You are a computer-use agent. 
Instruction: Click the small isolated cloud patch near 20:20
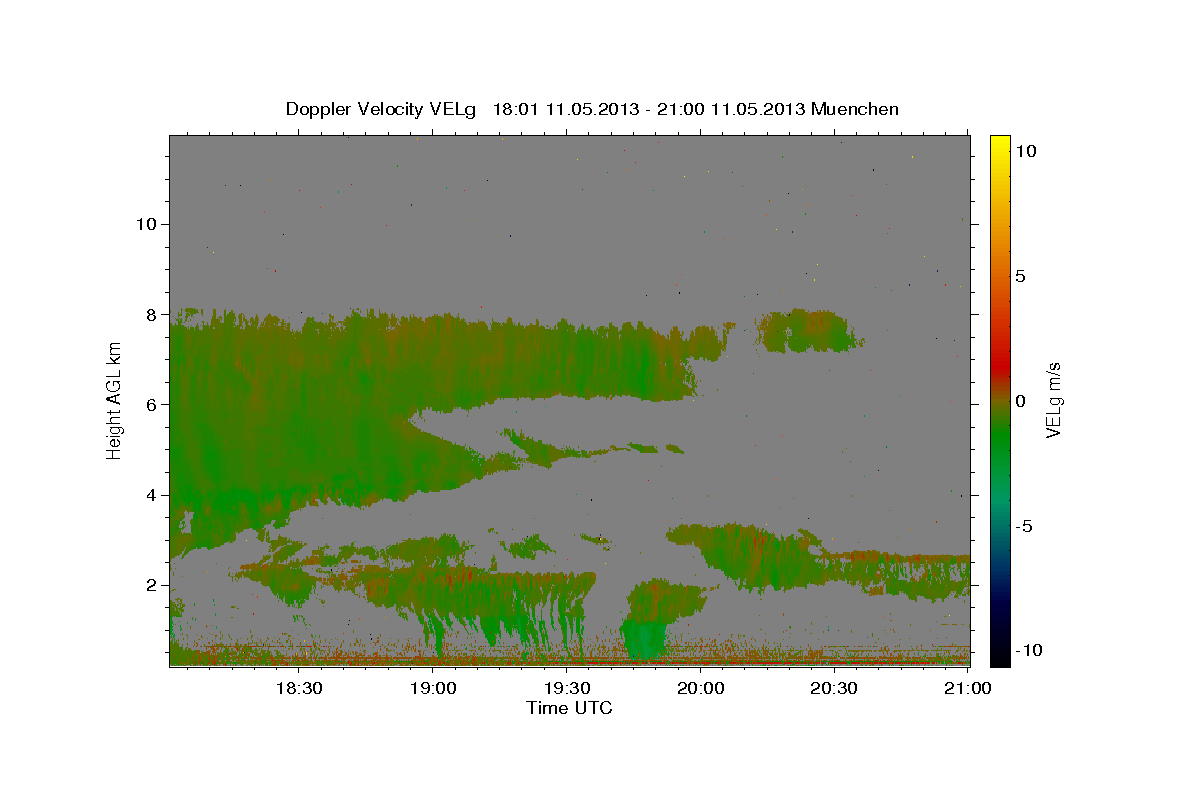[x=808, y=331]
